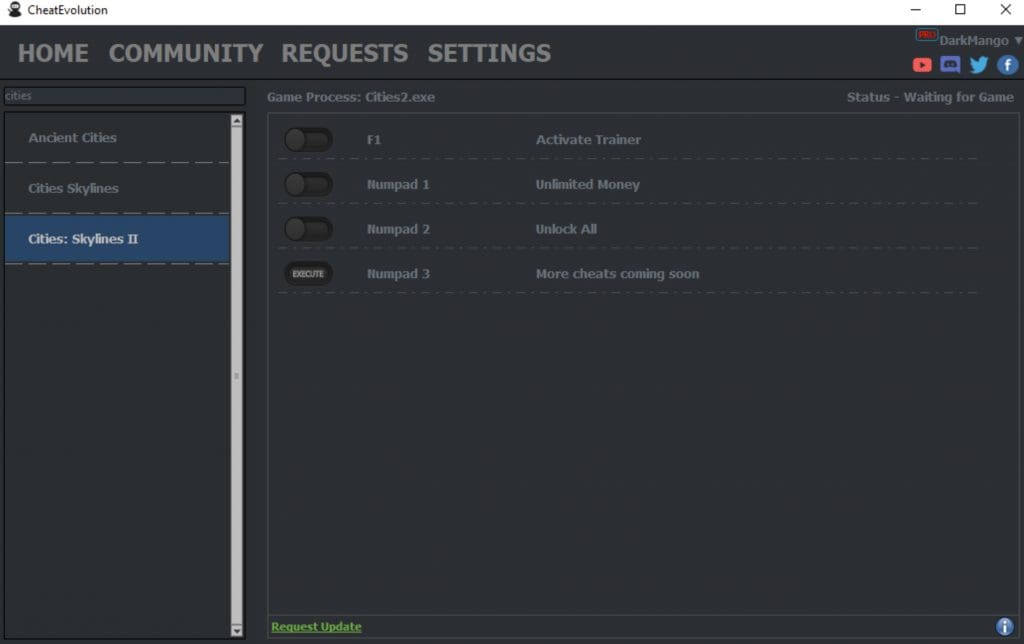Click the 'Numpad 2' hotkey label
The height and width of the screenshot is (644, 1024).
398,229
